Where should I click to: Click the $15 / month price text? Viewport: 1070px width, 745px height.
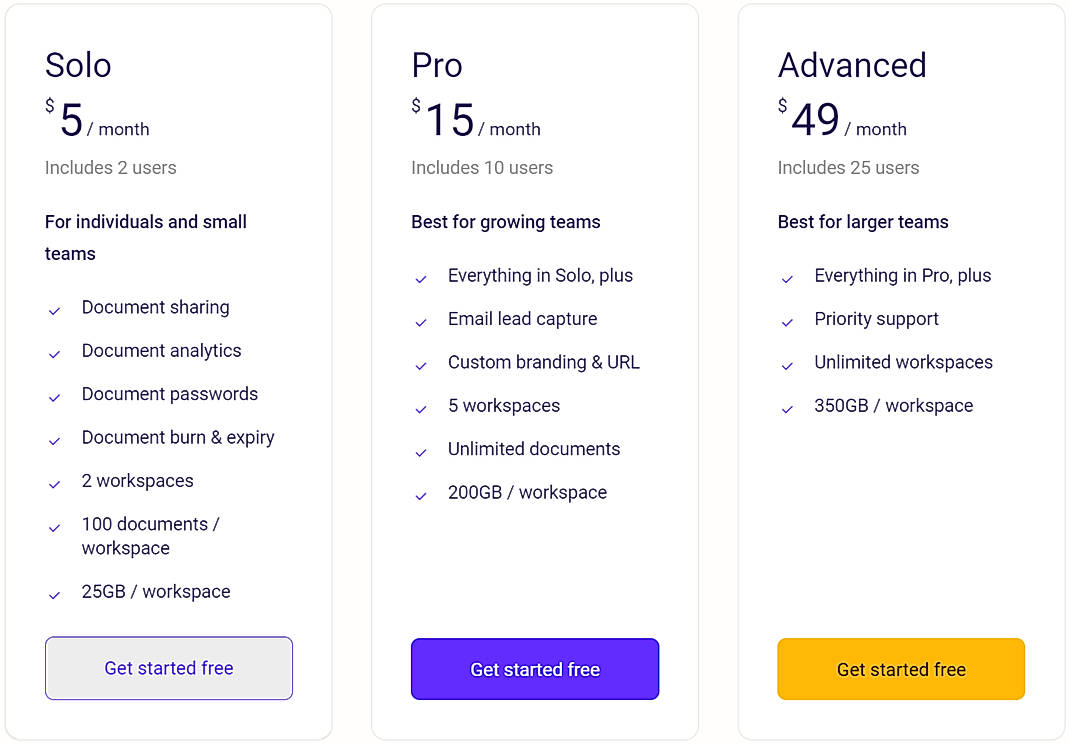pyautogui.click(x=475, y=120)
